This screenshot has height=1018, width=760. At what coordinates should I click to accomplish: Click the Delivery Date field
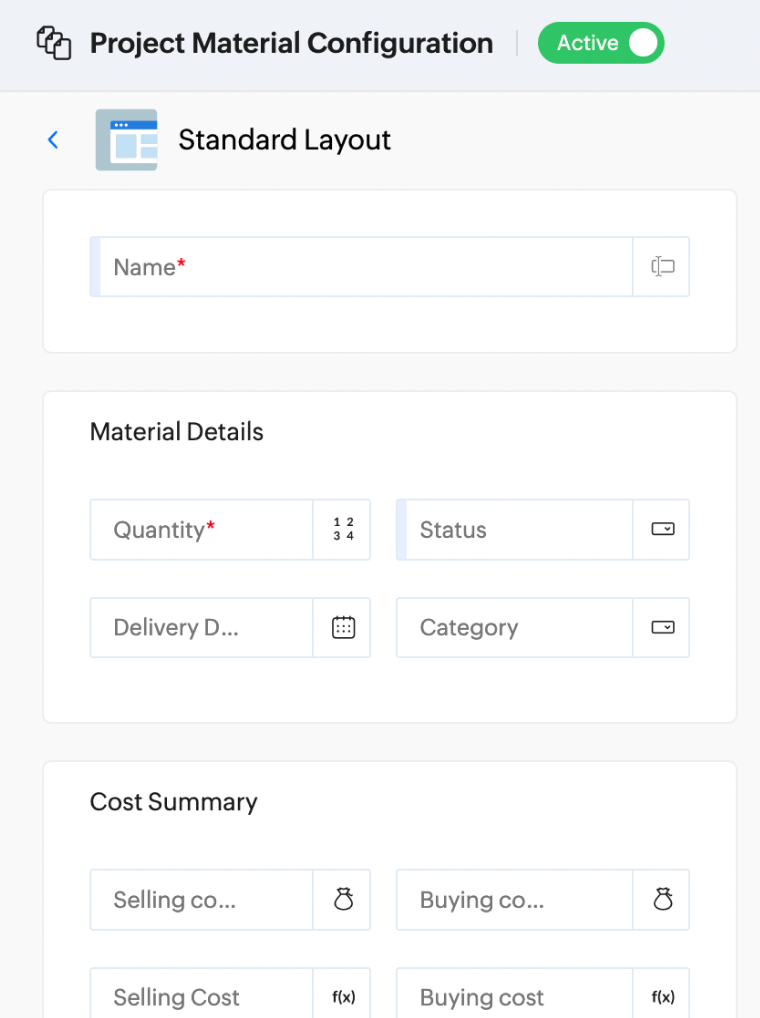tap(200, 627)
